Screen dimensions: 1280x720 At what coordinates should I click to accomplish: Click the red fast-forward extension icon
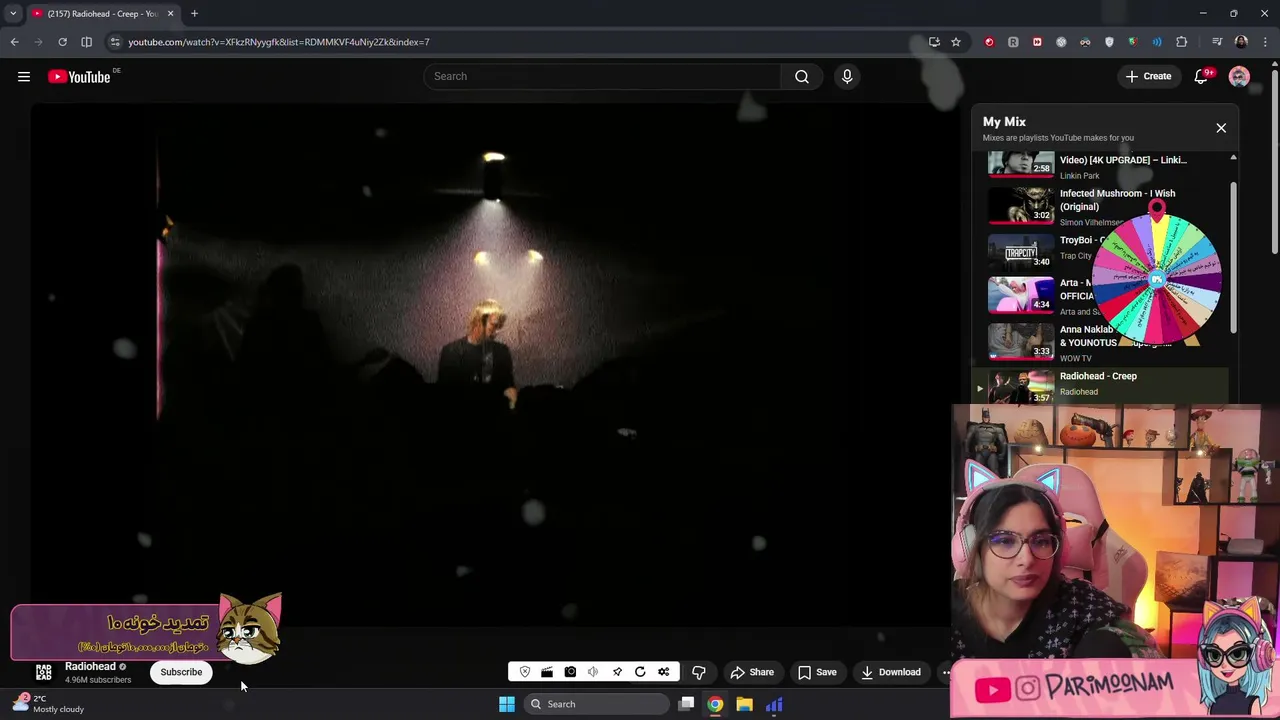tap(1037, 42)
